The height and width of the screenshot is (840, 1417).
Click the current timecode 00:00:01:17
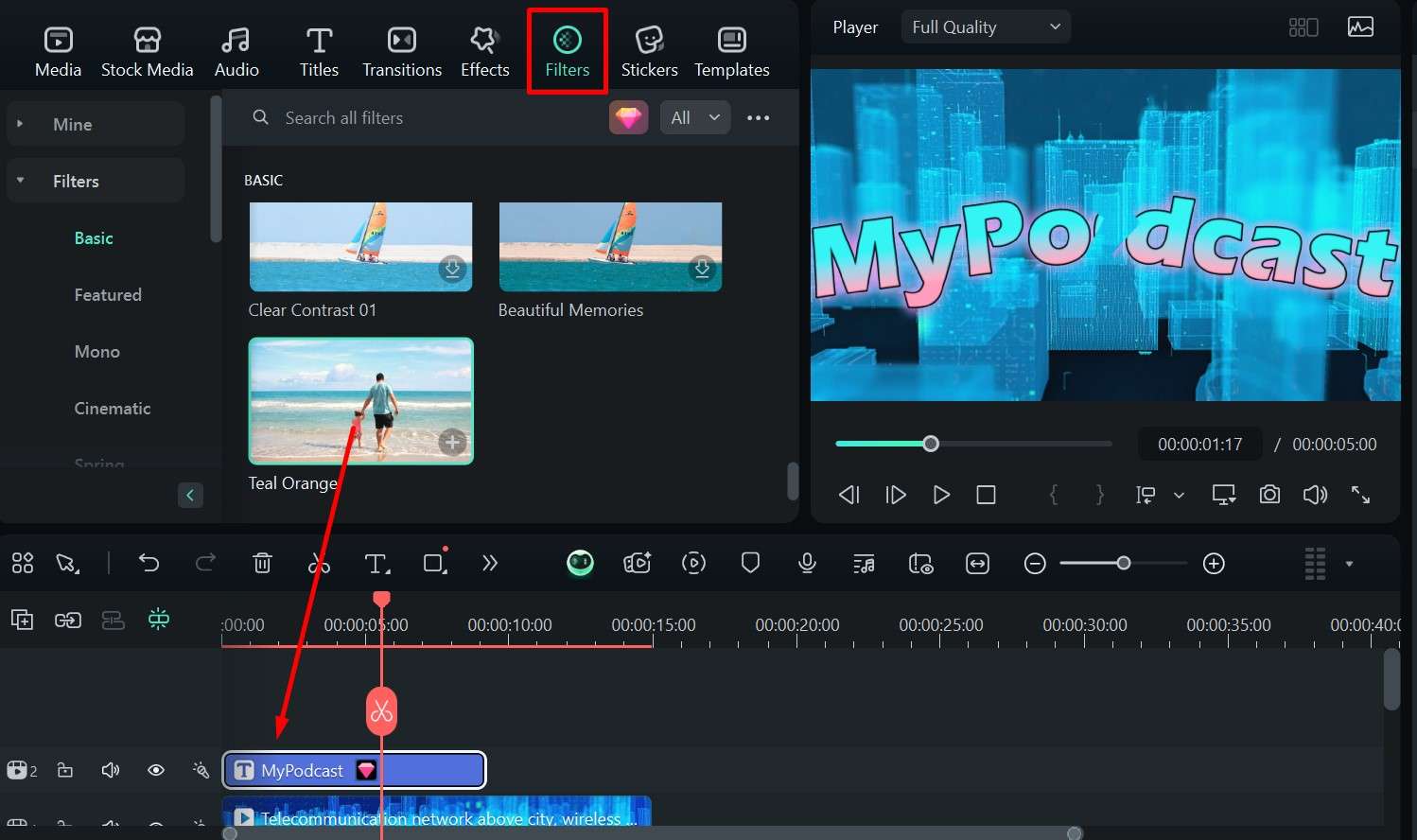pos(1200,445)
